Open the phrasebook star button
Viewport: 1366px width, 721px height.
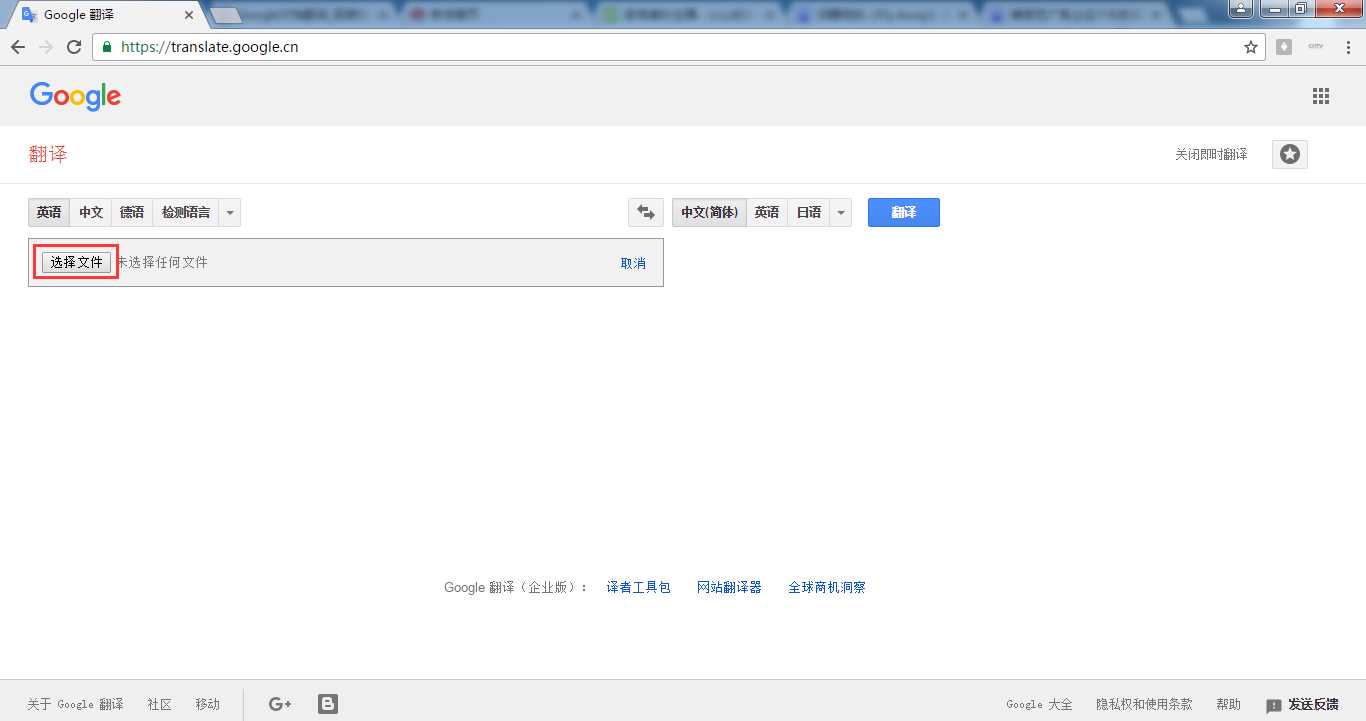pyautogui.click(x=1290, y=154)
